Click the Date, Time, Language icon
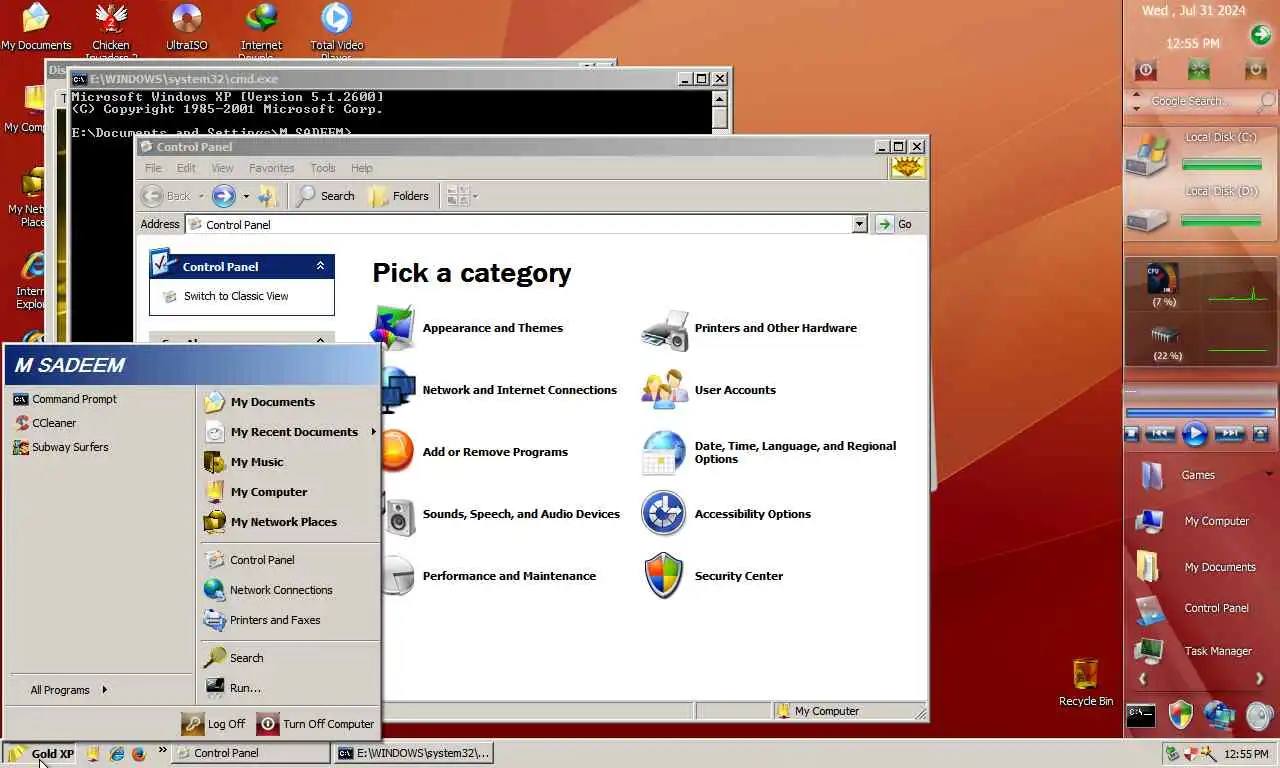 pyautogui.click(x=665, y=453)
